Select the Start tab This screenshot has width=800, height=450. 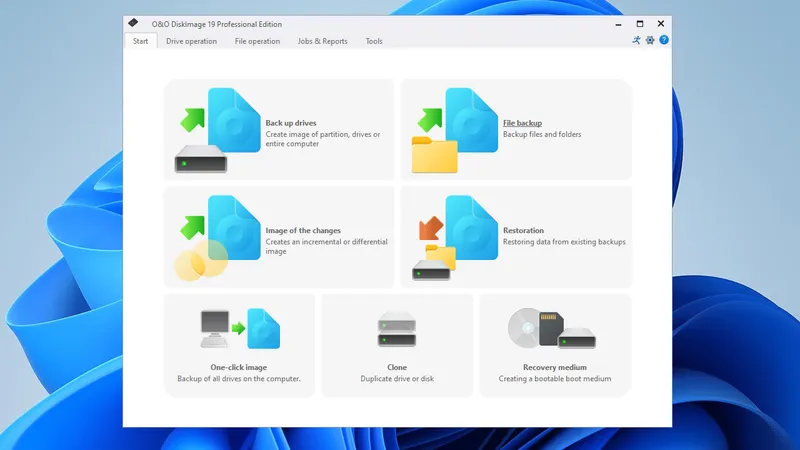(140, 41)
